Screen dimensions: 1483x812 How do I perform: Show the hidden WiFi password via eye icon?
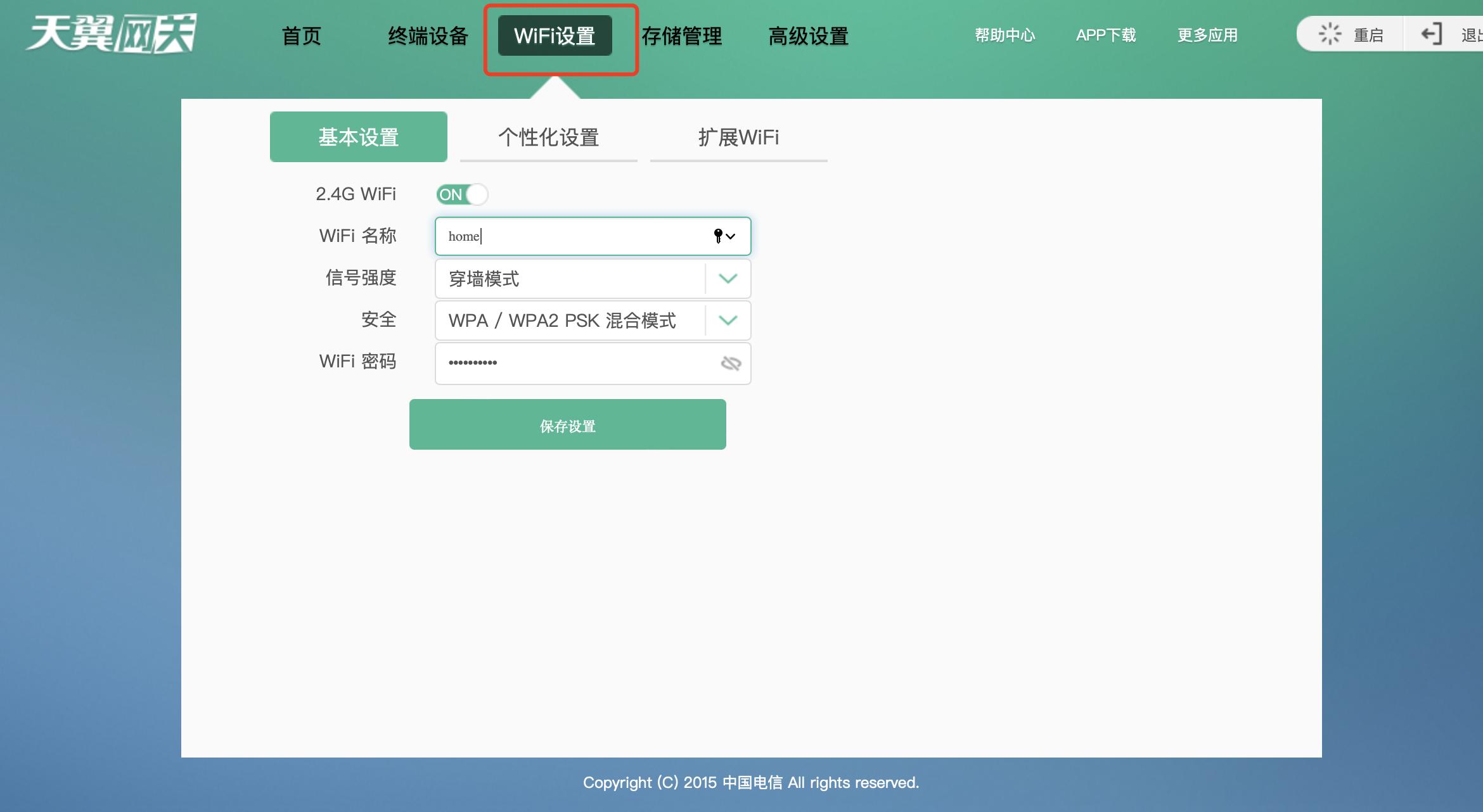730,363
